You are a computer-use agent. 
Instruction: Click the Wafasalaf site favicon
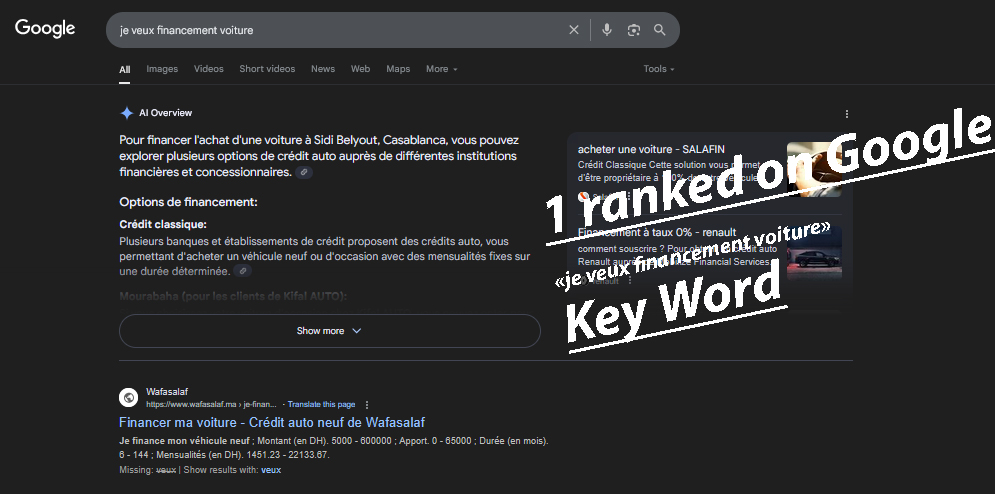coord(128,397)
